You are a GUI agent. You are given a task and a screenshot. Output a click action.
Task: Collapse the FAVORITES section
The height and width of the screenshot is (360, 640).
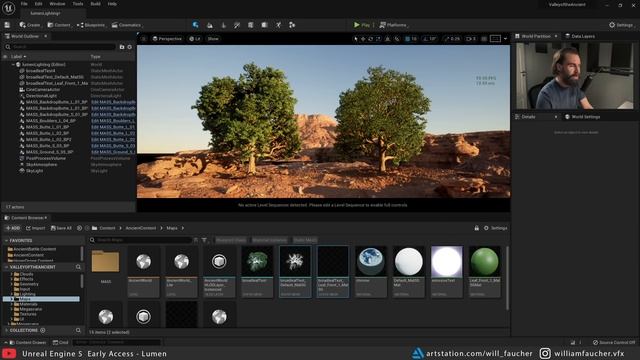pos(7,241)
